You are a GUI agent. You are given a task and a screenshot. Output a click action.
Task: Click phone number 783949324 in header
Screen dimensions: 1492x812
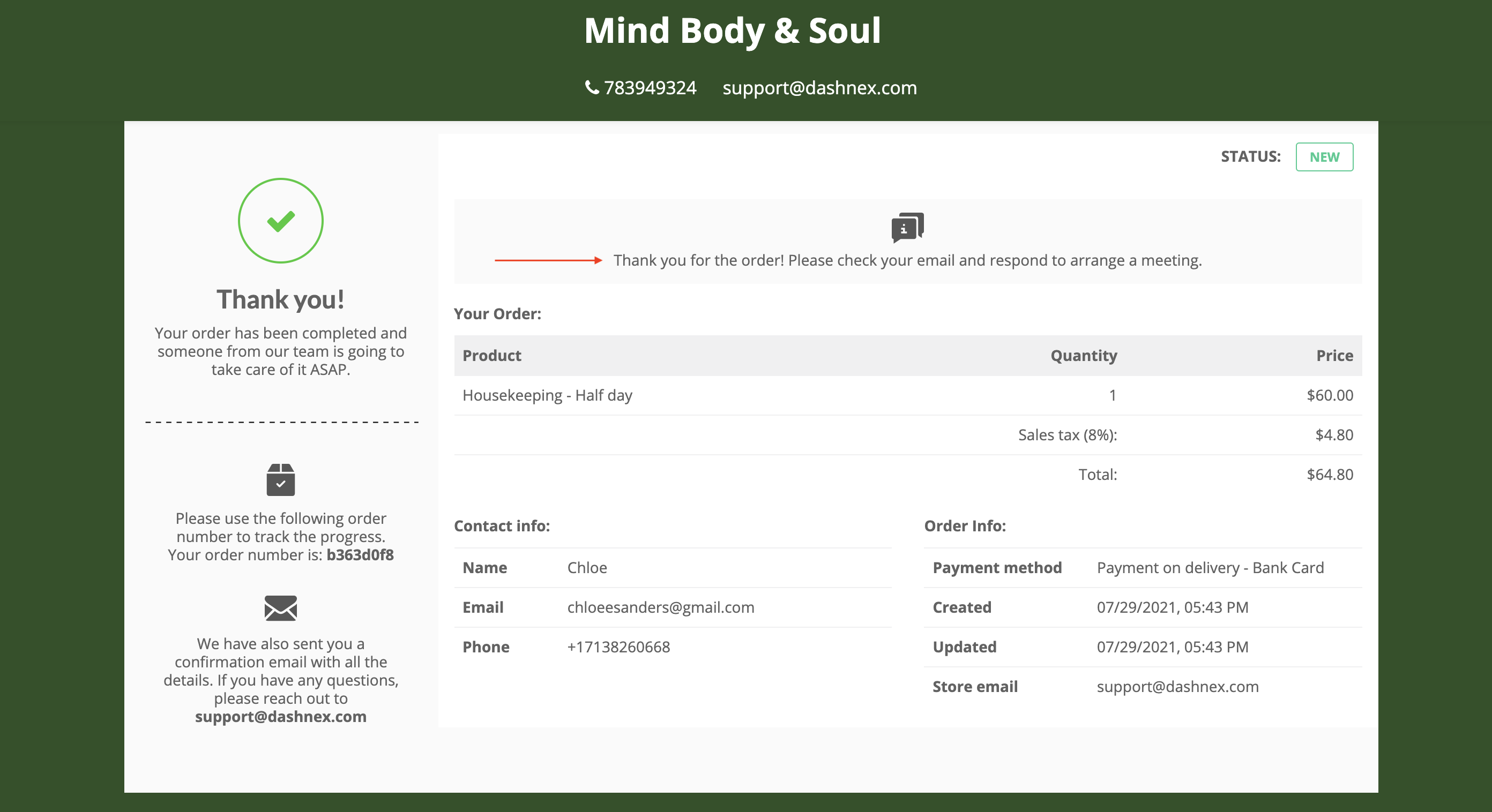pyautogui.click(x=650, y=88)
